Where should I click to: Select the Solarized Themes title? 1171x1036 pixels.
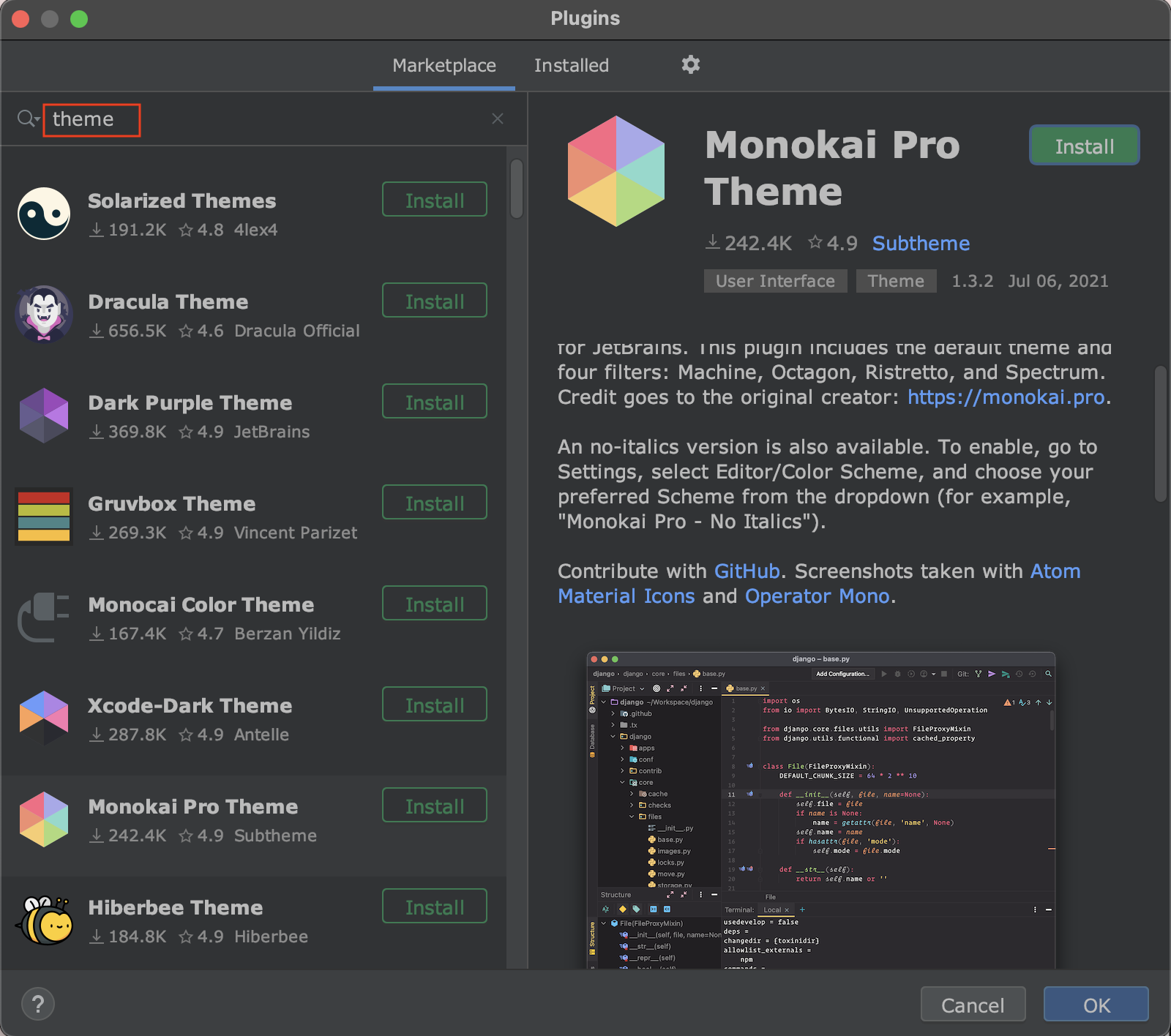[182, 200]
